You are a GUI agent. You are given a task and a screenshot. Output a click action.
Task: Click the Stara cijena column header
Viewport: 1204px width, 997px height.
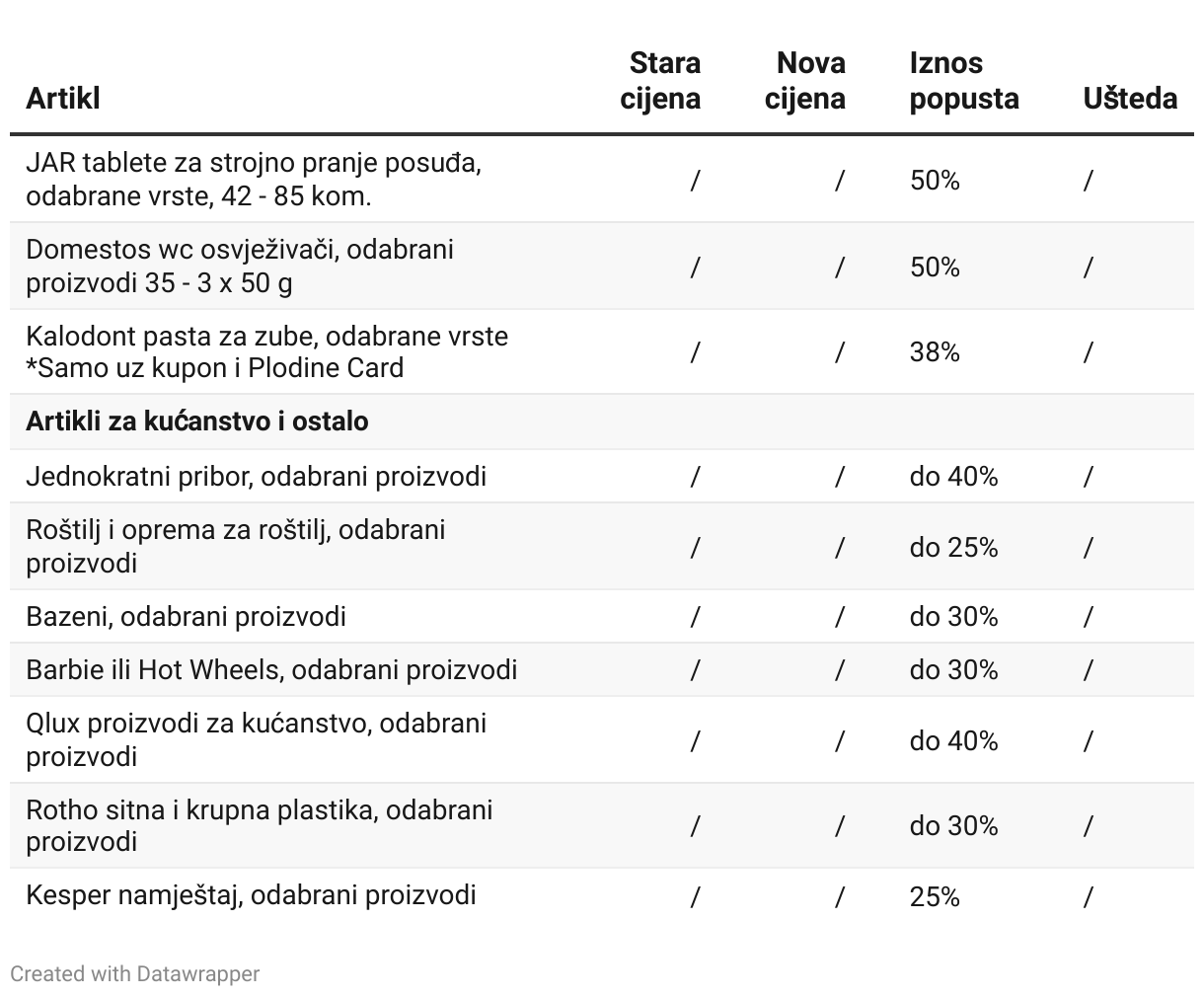(661, 81)
